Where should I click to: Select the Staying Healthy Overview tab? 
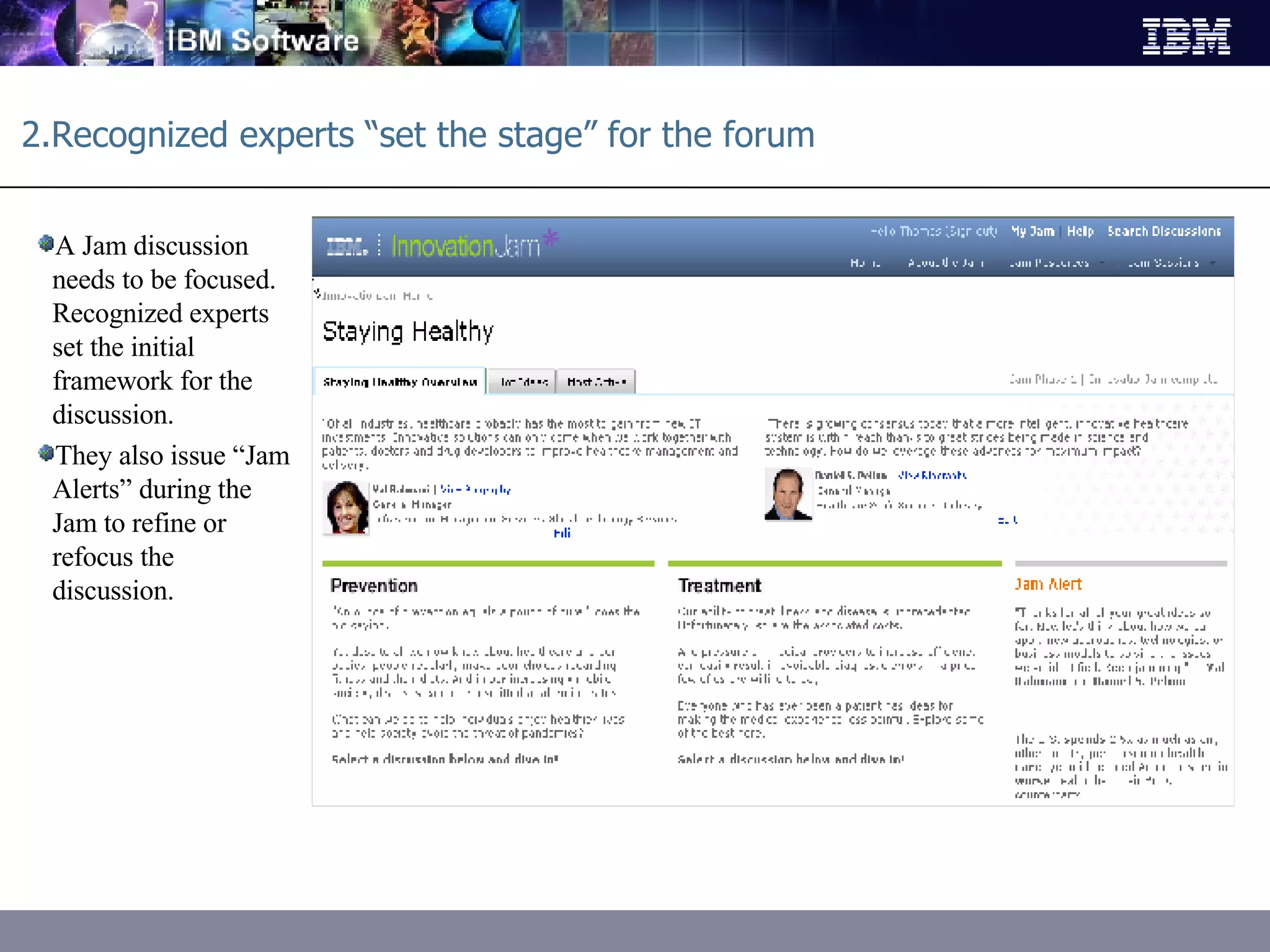pos(399,382)
